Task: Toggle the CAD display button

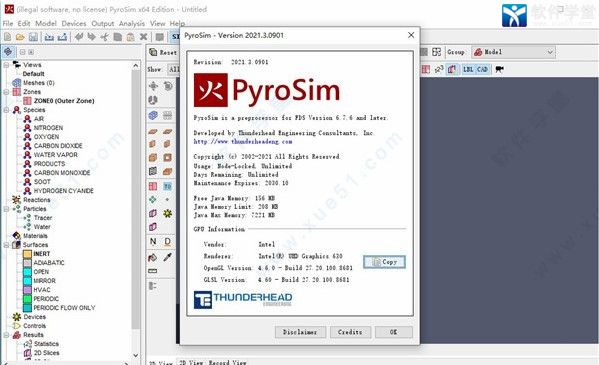Action: tap(482, 69)
